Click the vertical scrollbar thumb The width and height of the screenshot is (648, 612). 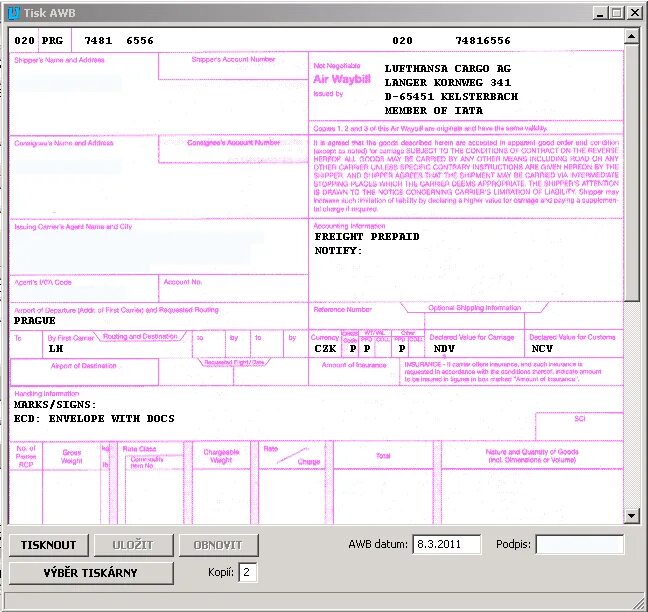click(631, 174)
